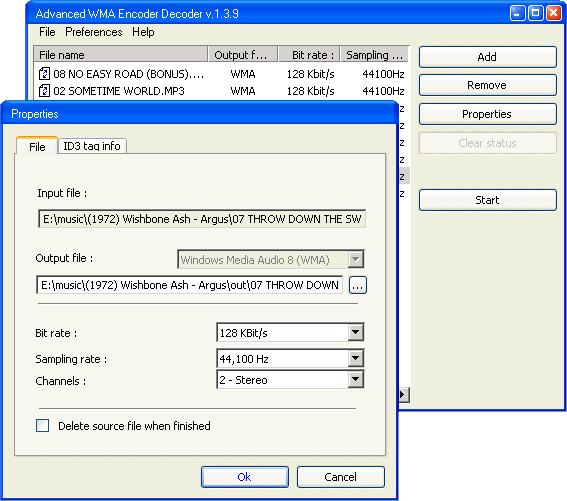Switch to the ID3 tag info tab

pyautogui.click(x=92, y=146)
